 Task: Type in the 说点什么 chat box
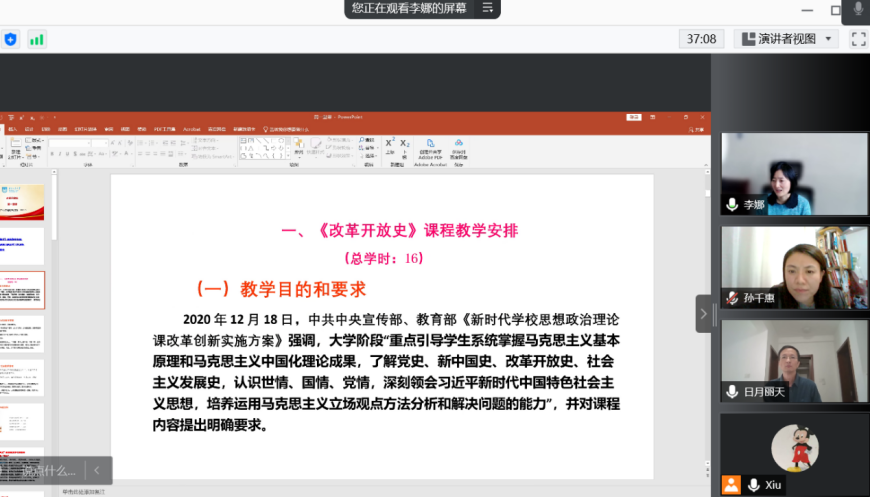[48, 470]
